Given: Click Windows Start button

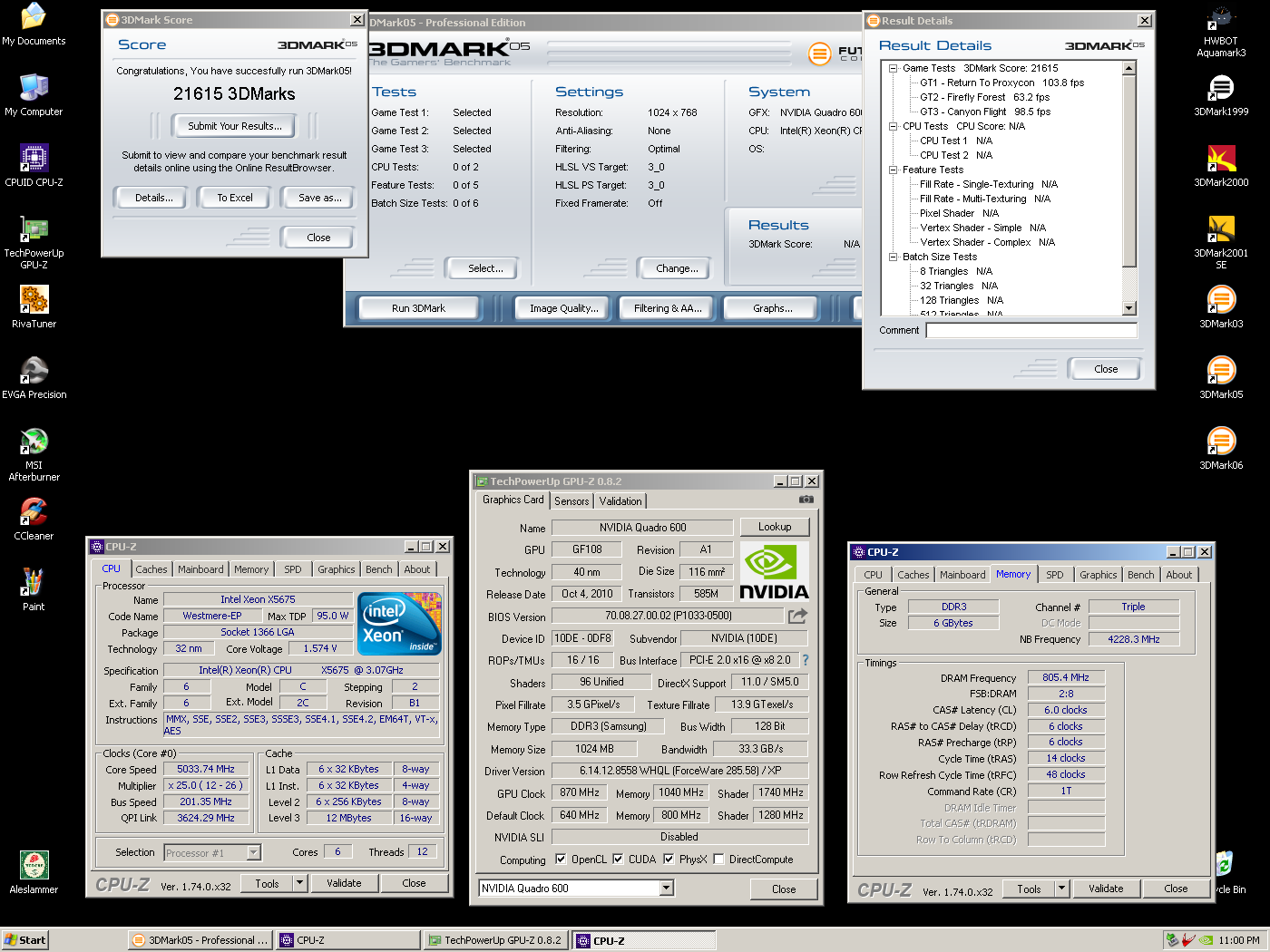Looking at the screenshot, I should pos(25,940).
